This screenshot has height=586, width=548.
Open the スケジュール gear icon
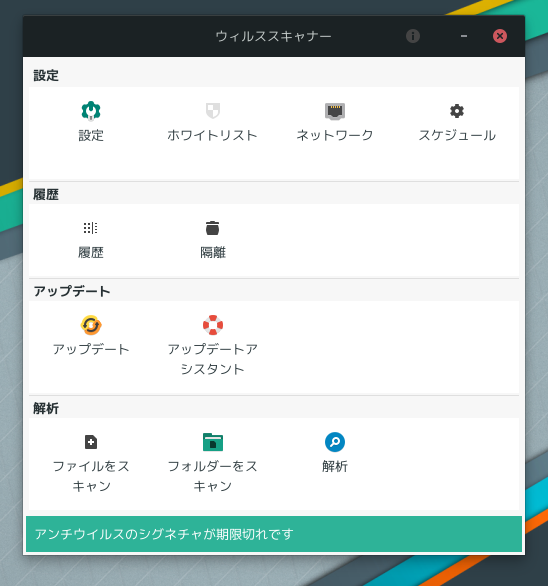457,111
